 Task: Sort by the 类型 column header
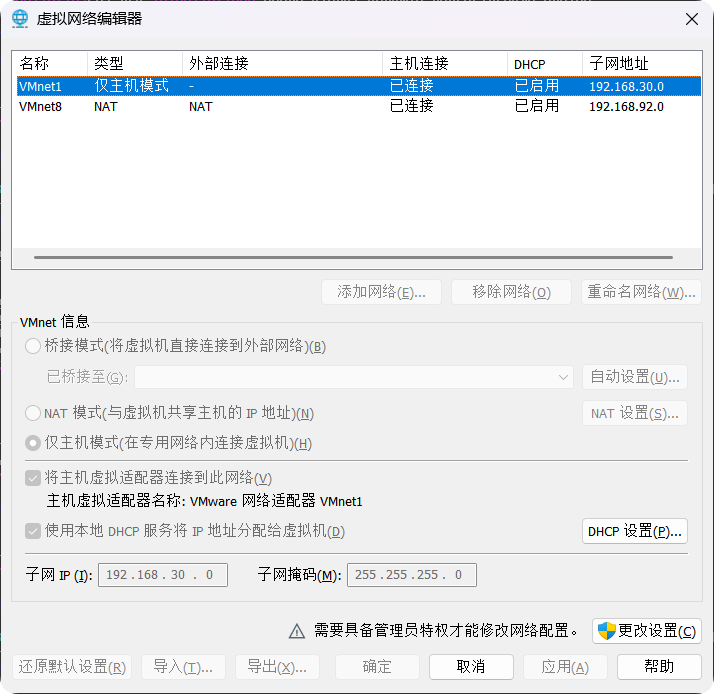[x=135, y=63]
